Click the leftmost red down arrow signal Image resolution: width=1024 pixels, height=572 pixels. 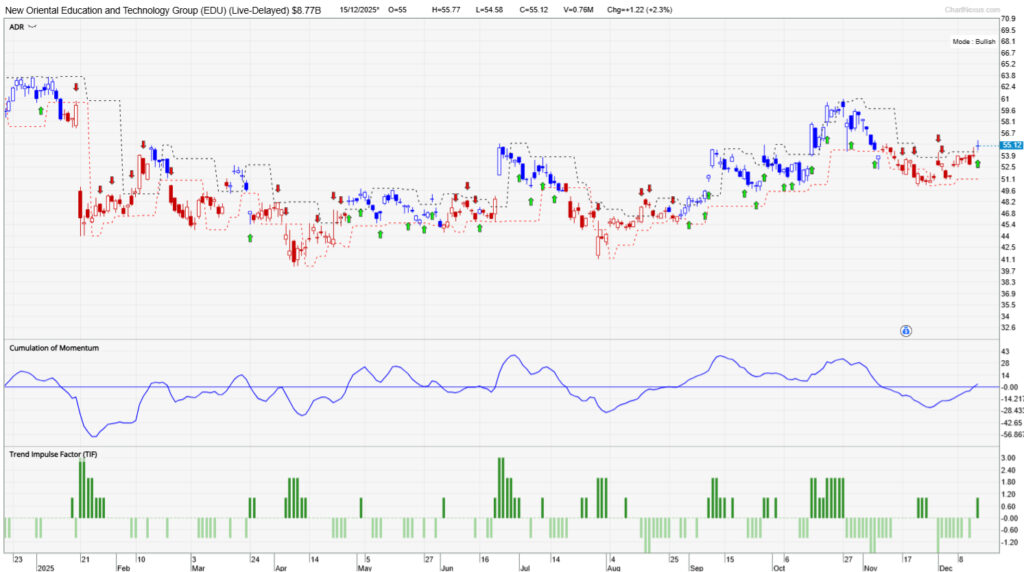(x=76, y=88)
